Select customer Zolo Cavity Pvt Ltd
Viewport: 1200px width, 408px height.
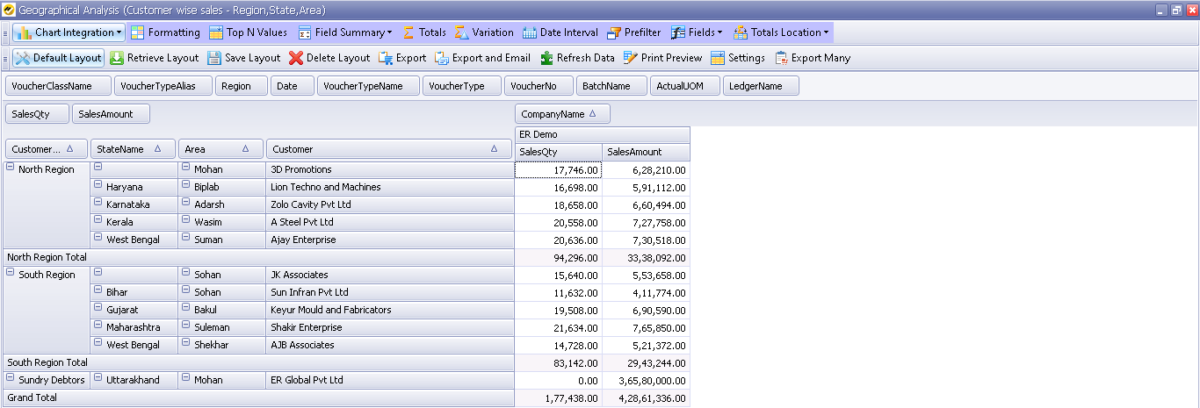tap(390, 205)
